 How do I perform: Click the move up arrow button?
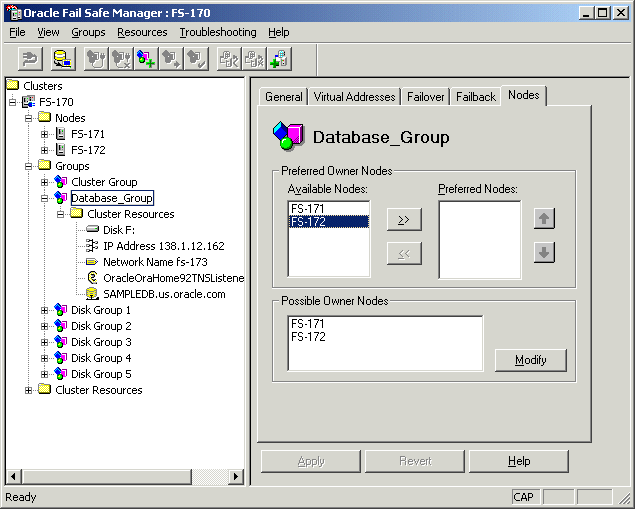point(544,219)
